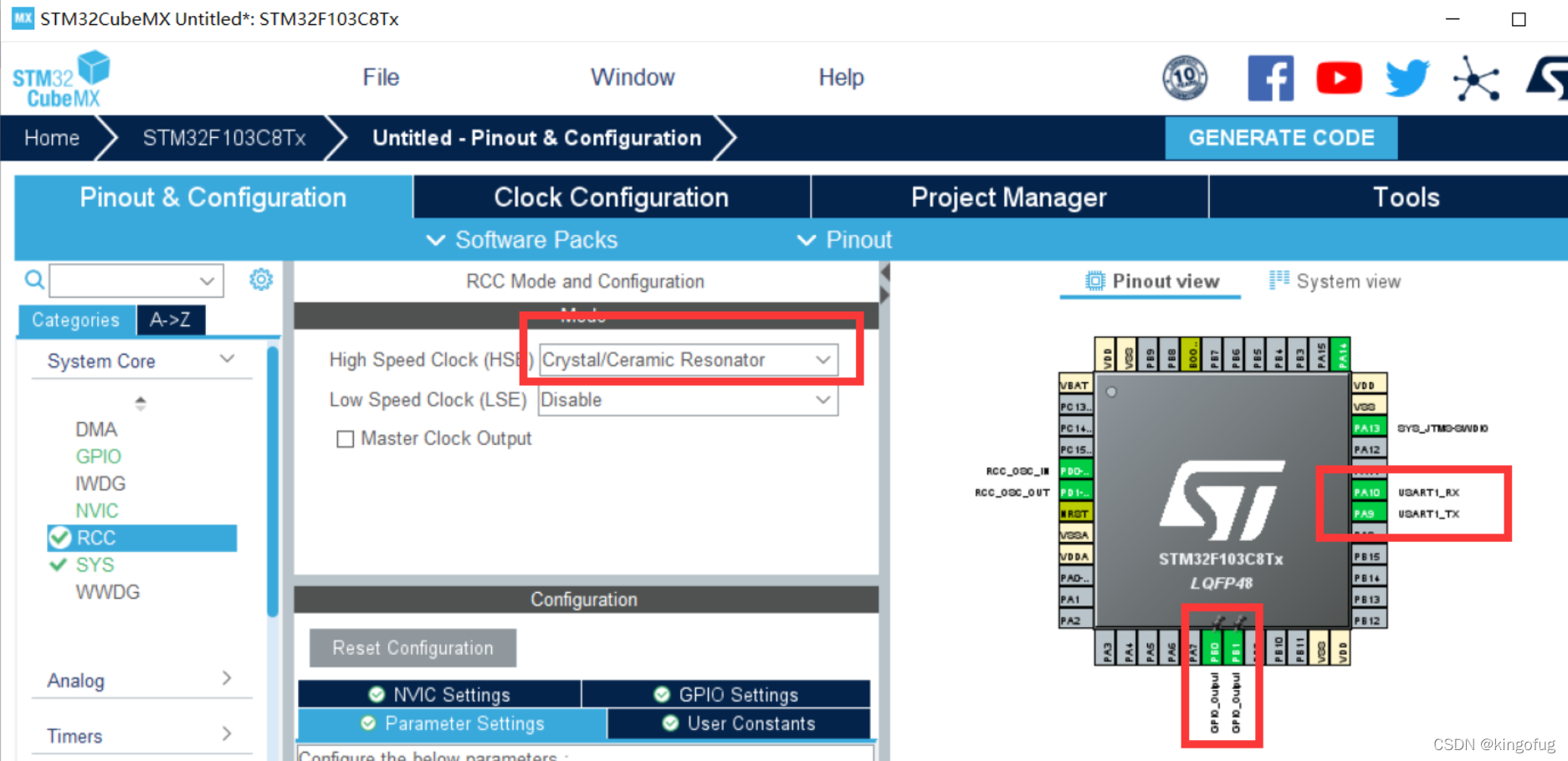The width and height of the screenshot is (1568, 761).
Task: Select DMA in System Core list
Action: tap(96, 429)
